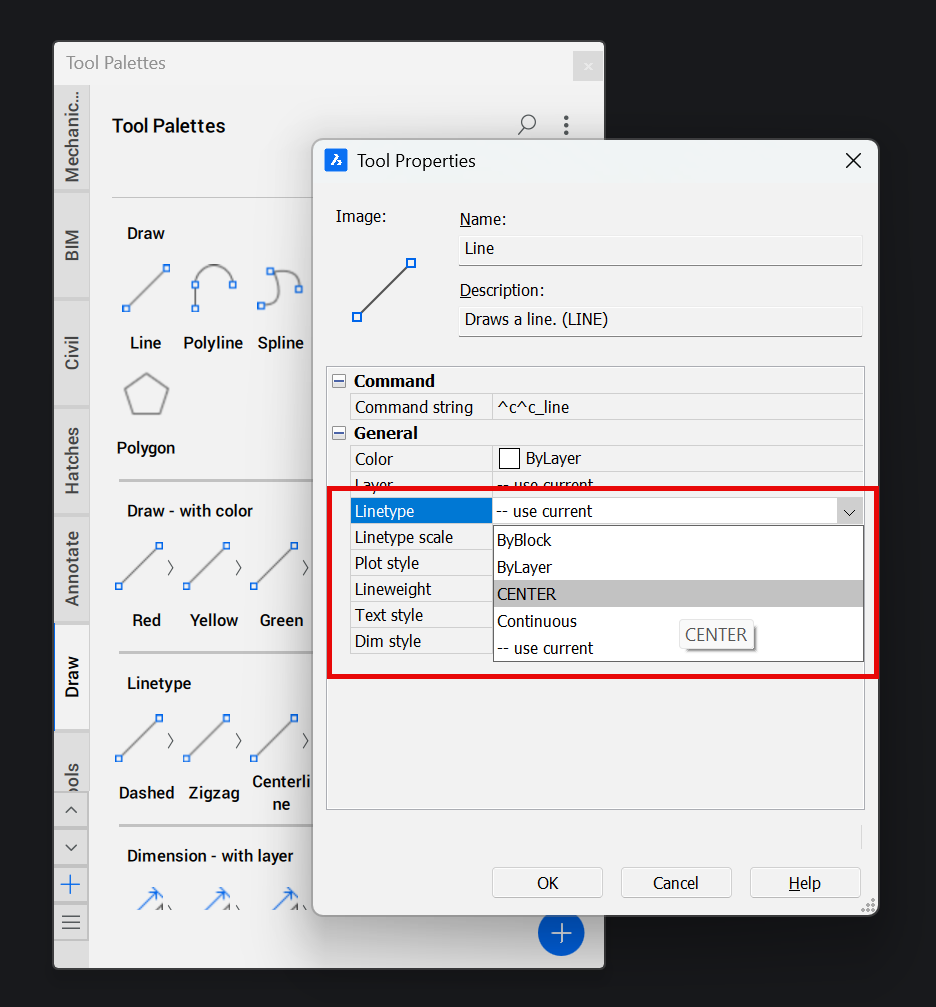Open the Hatches palette tab
Screen dimensions: 936x1007
tap(72, 460)
